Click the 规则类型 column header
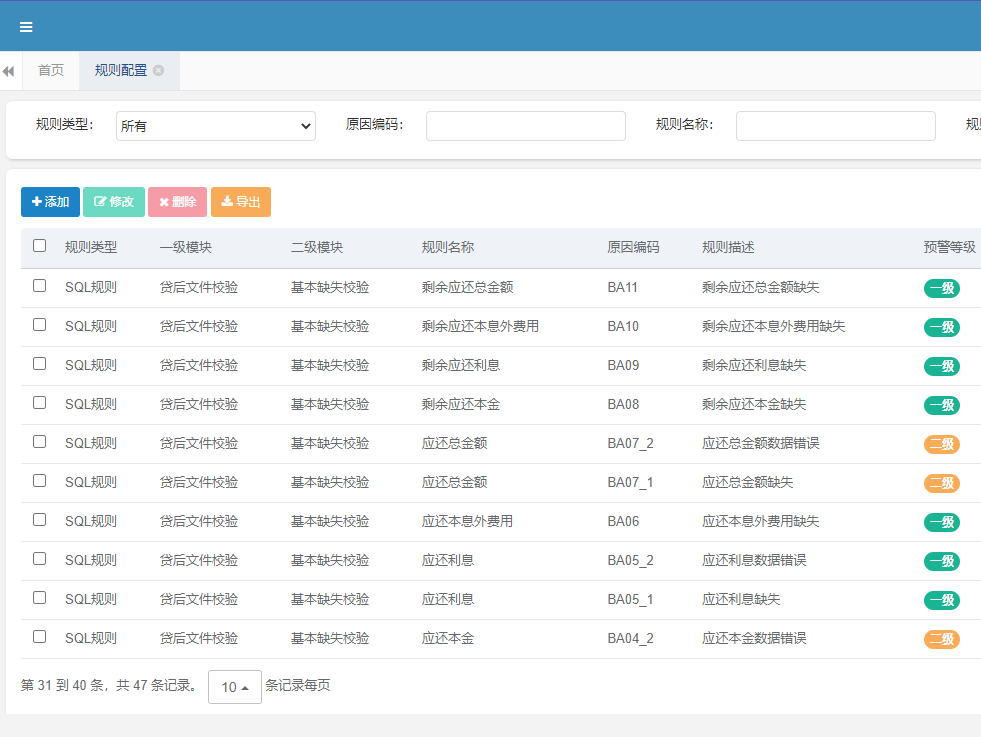This screenshot has width=981, height=737. click(91, 248)
